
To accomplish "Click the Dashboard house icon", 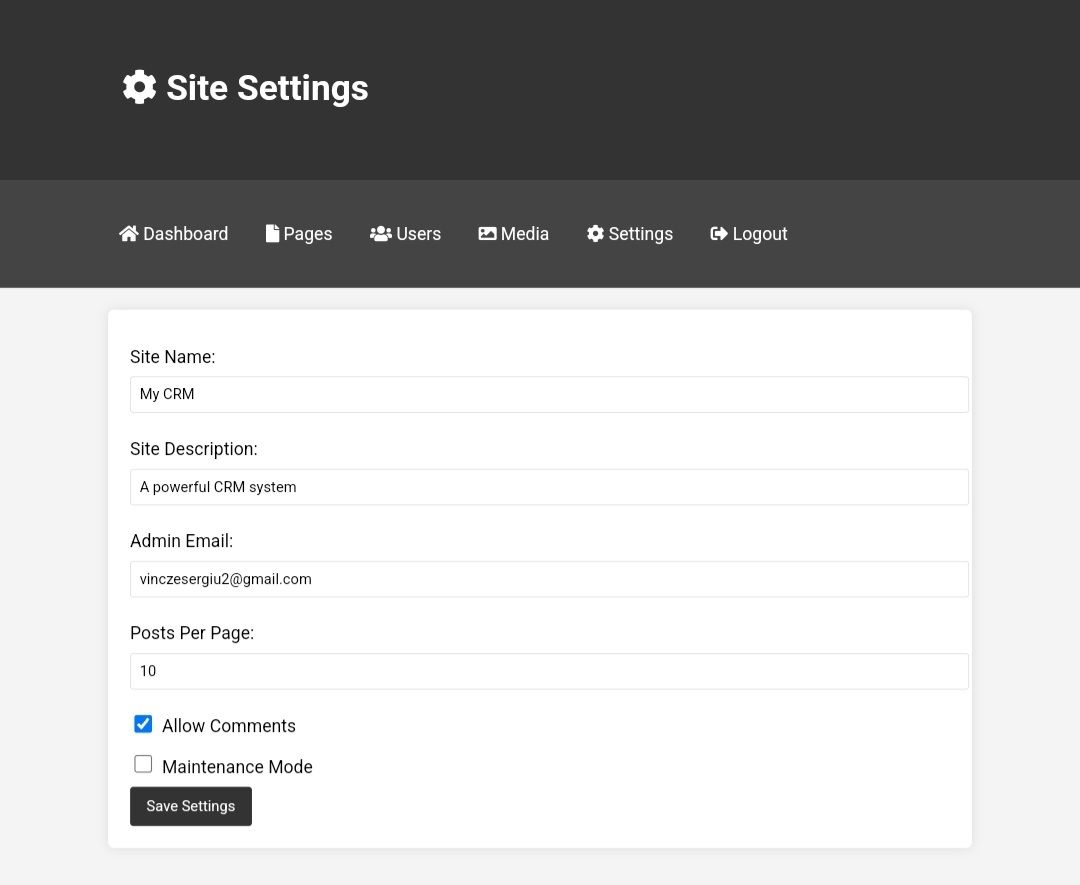I will click(129, 233).
